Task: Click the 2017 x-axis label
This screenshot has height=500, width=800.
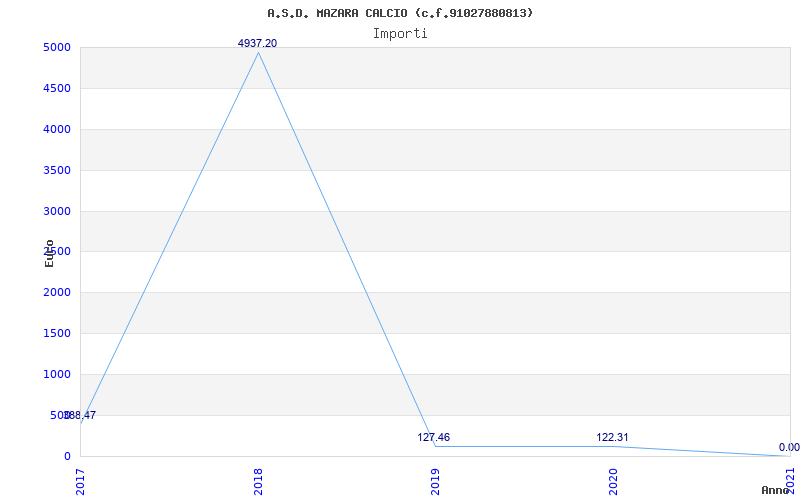Action: click(81, 482)
